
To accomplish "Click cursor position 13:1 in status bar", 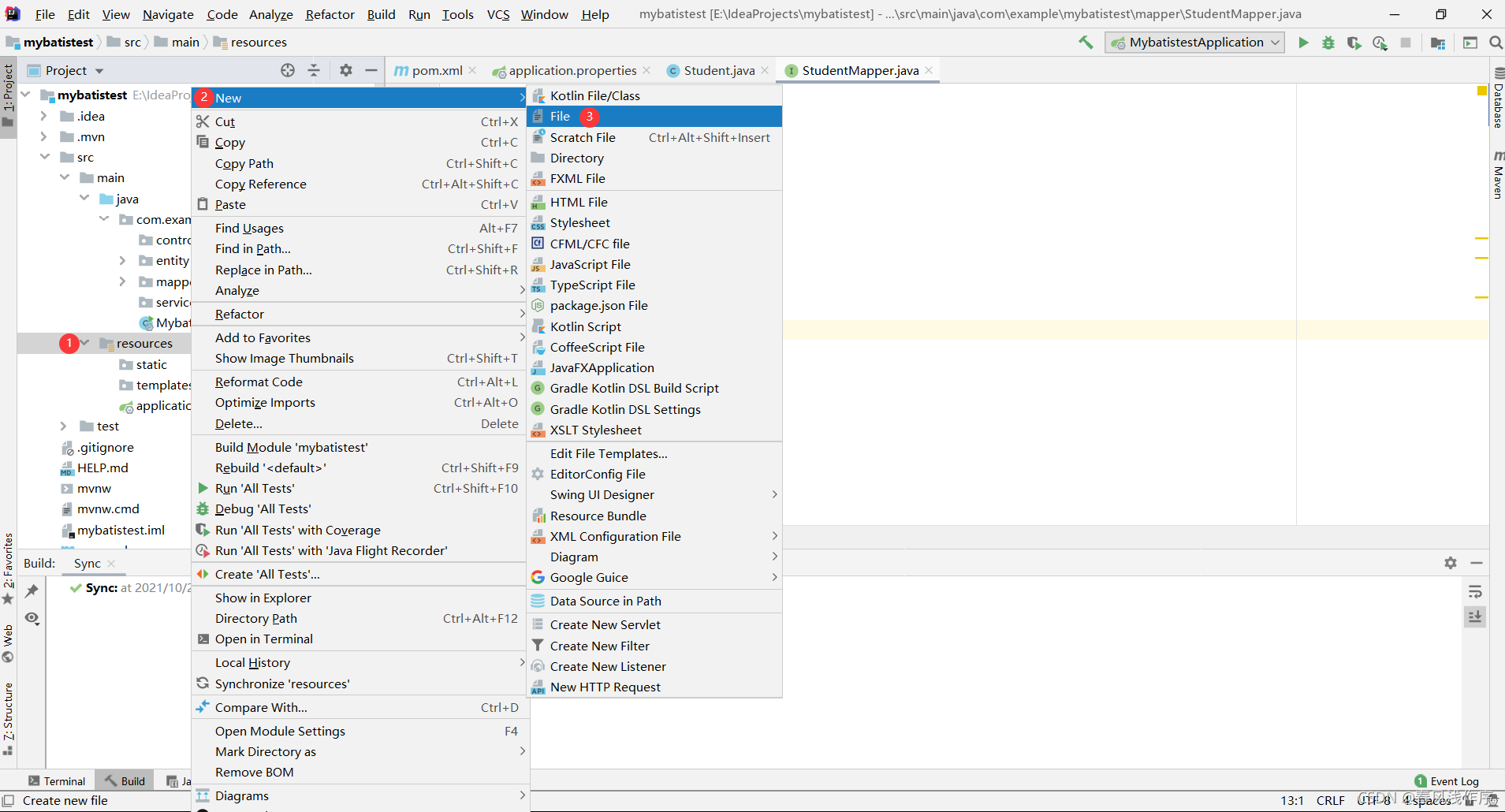I will pos(1291,800).
